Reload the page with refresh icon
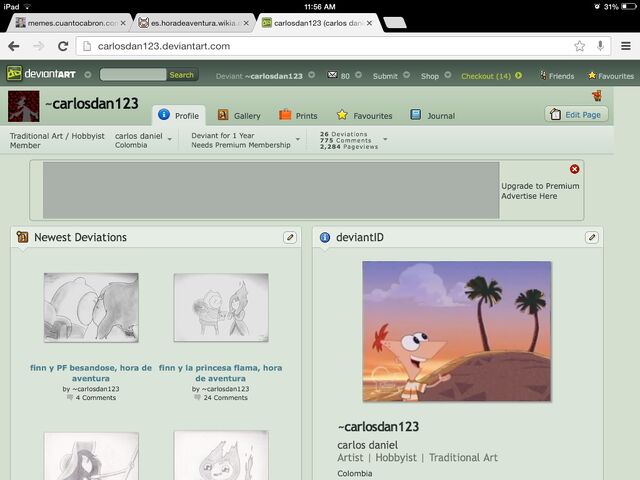640x480 pixels. 63,46
